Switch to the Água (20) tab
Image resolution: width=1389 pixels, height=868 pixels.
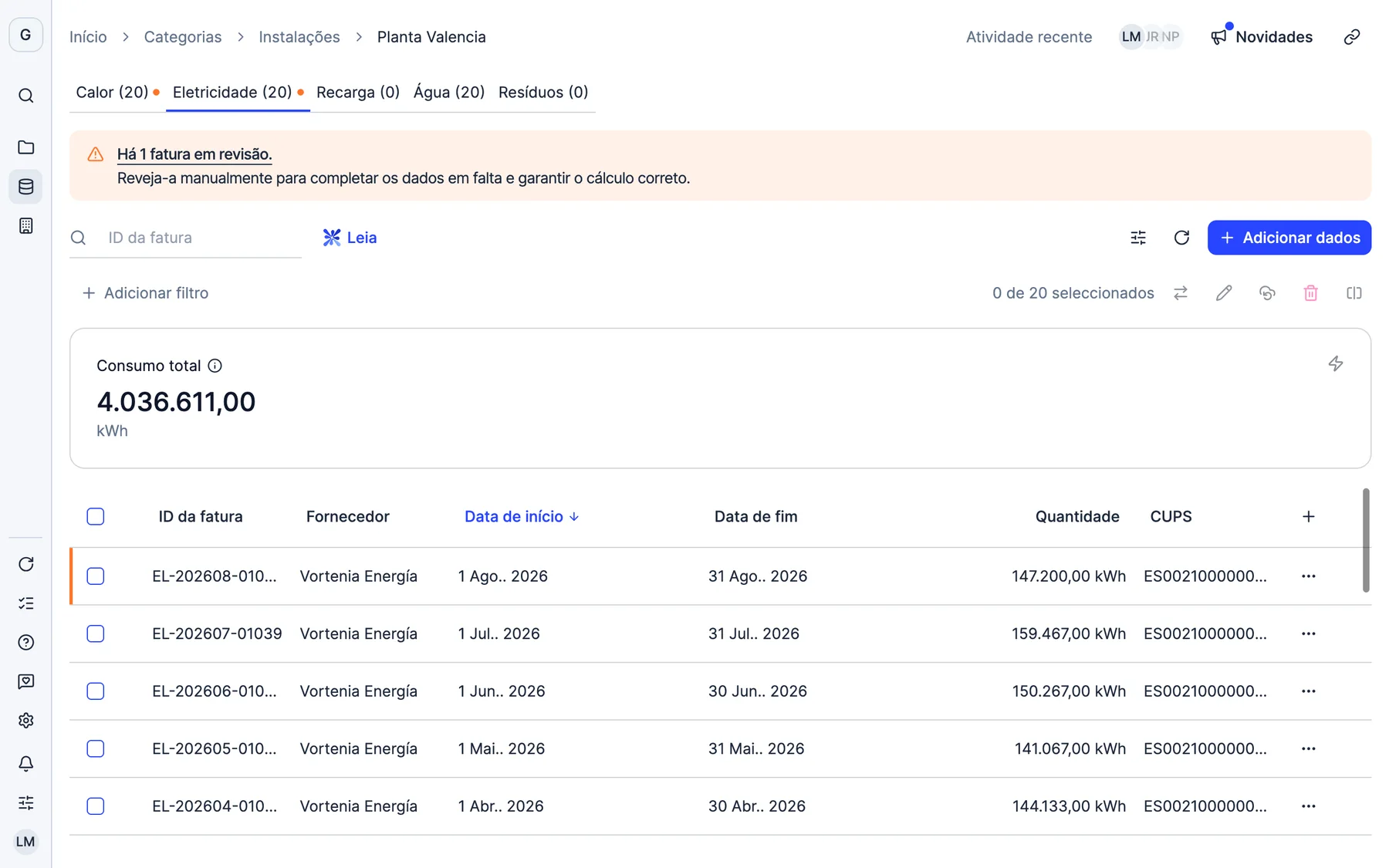tap(449, 93)
